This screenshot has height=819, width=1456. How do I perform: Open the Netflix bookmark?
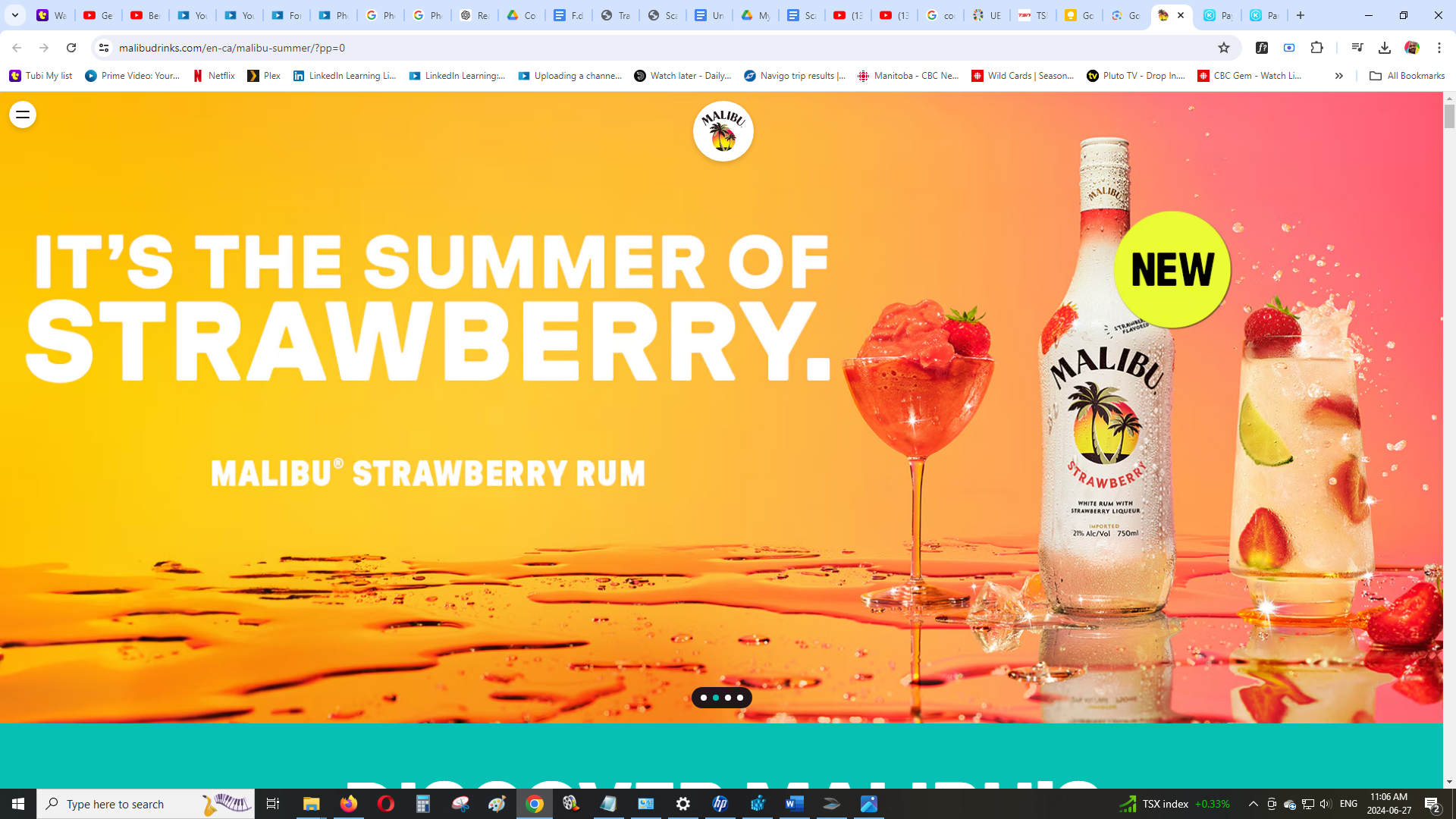[x=214, y=76]
